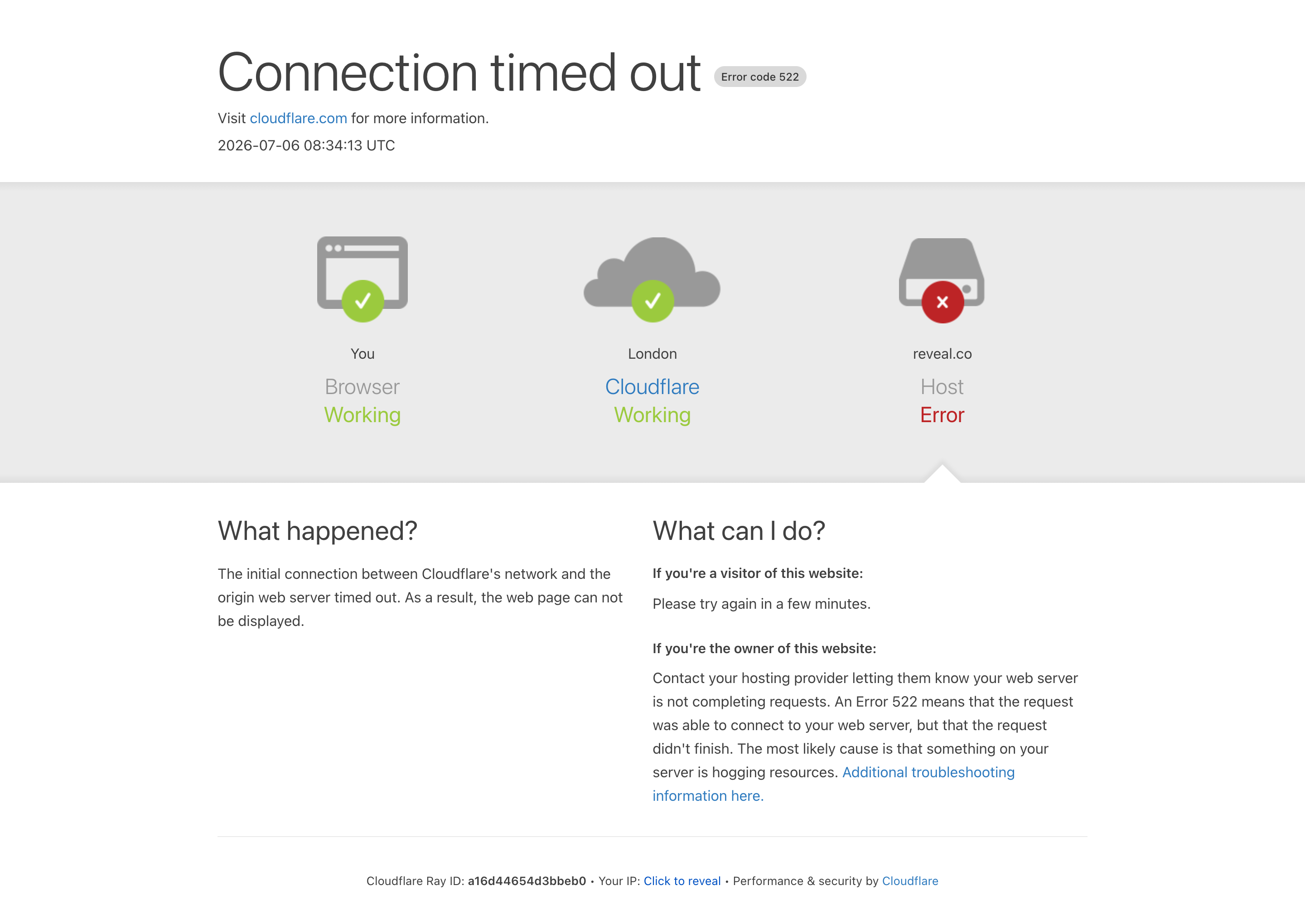Click the Working status under Browser
The height and width of the screenshot is (924, 1305).
click(x=362, y=415)
